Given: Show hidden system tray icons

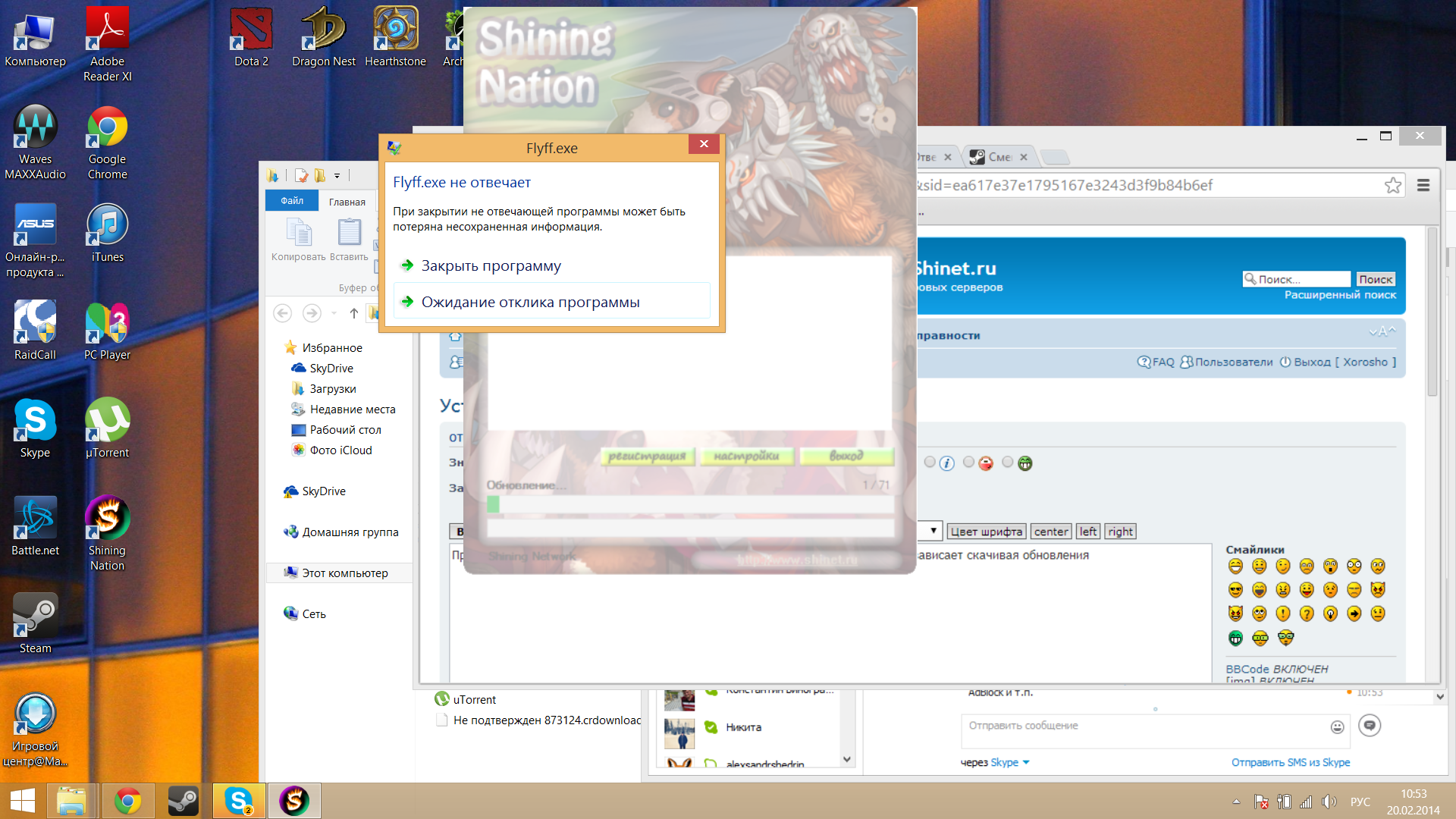Looking at the screenshot, I should point(1236,802).
